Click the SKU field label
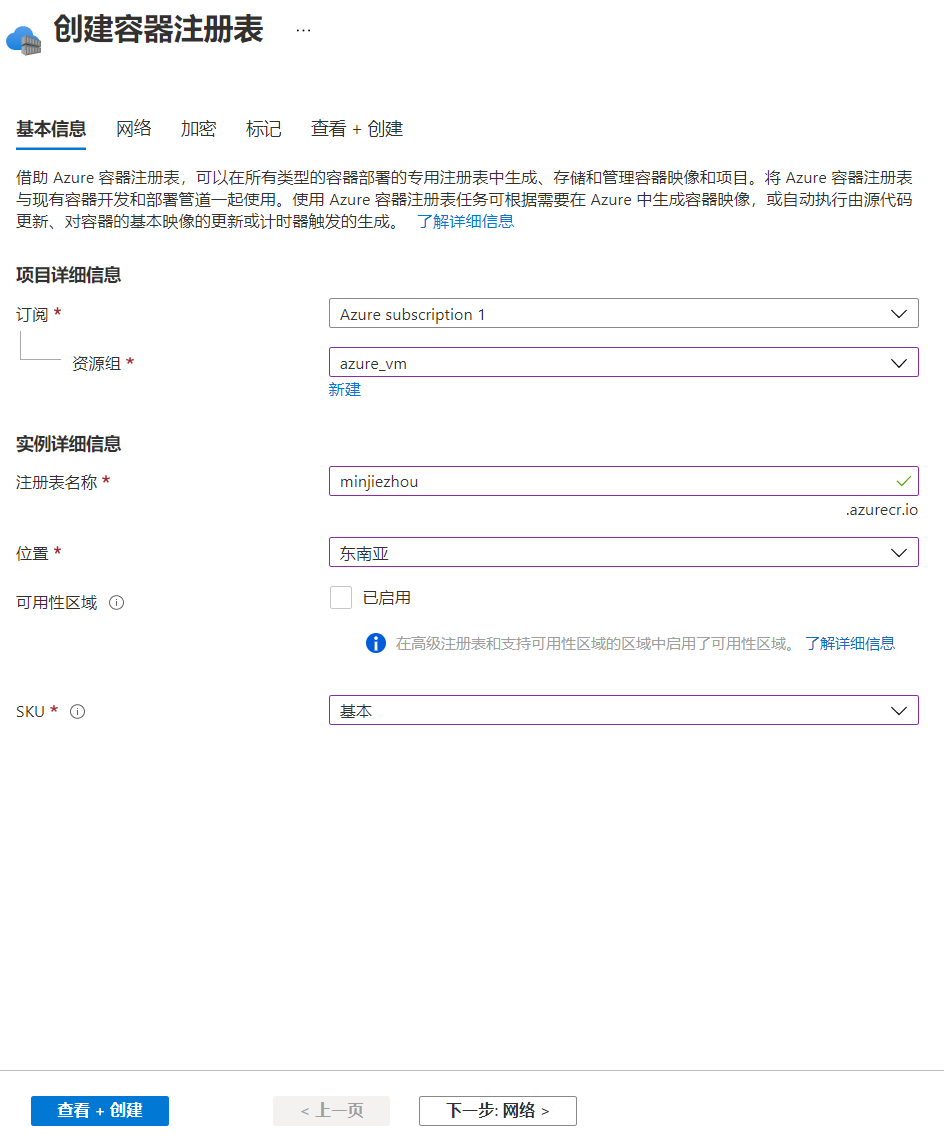This screenshot has width=944, height=1142. [31, 712]
